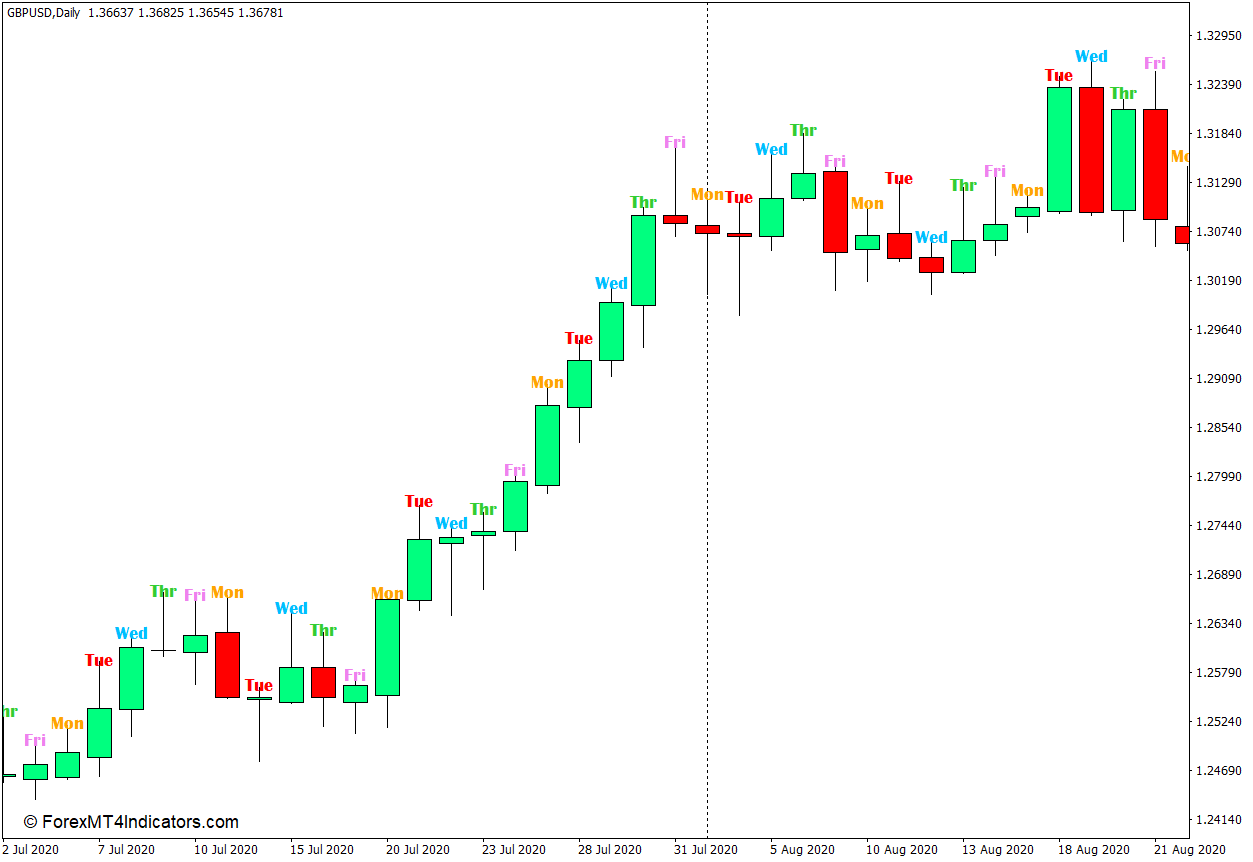Click price level 1.30190 on the axis
1253x862 pixels.
(1218, 281)
